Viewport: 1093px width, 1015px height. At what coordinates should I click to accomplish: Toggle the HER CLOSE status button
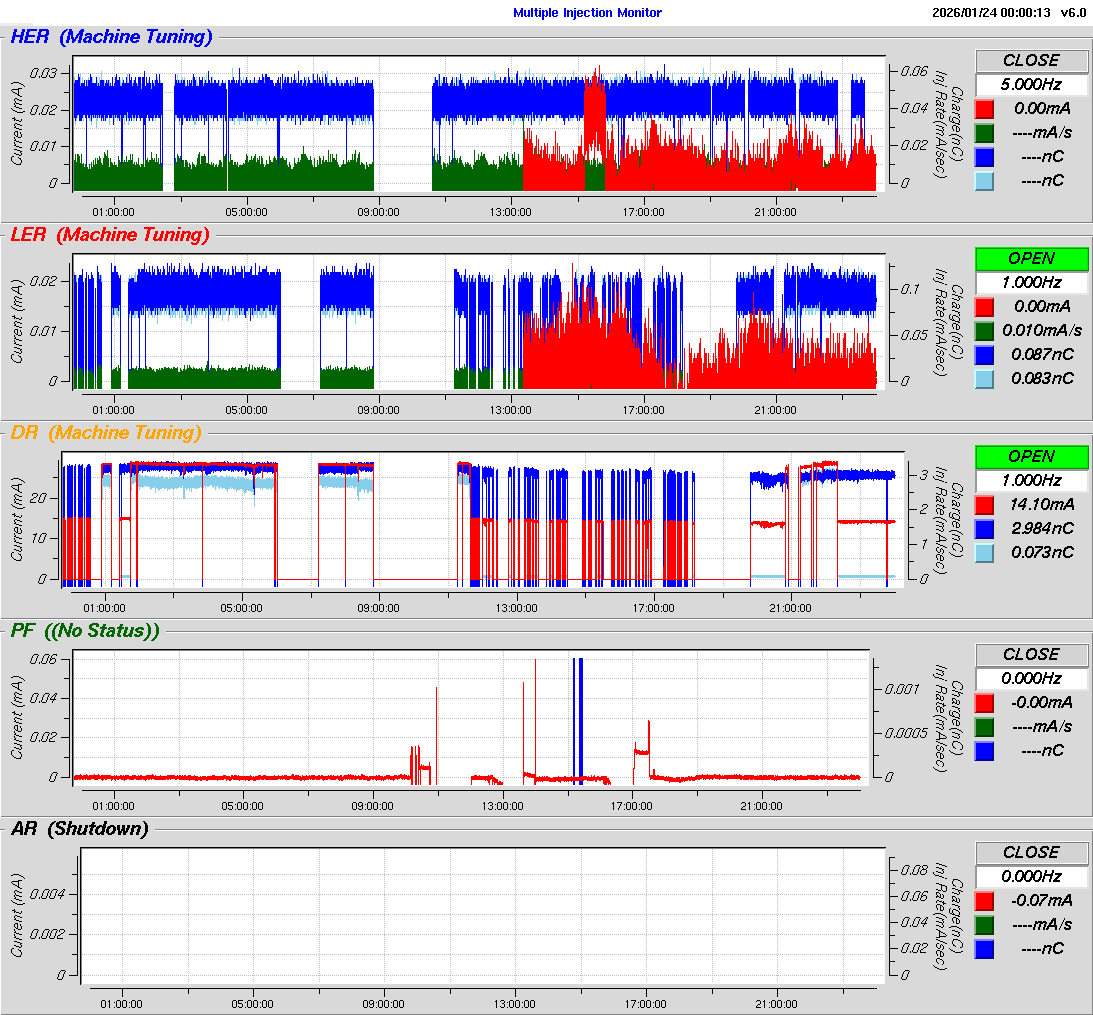1031,61
